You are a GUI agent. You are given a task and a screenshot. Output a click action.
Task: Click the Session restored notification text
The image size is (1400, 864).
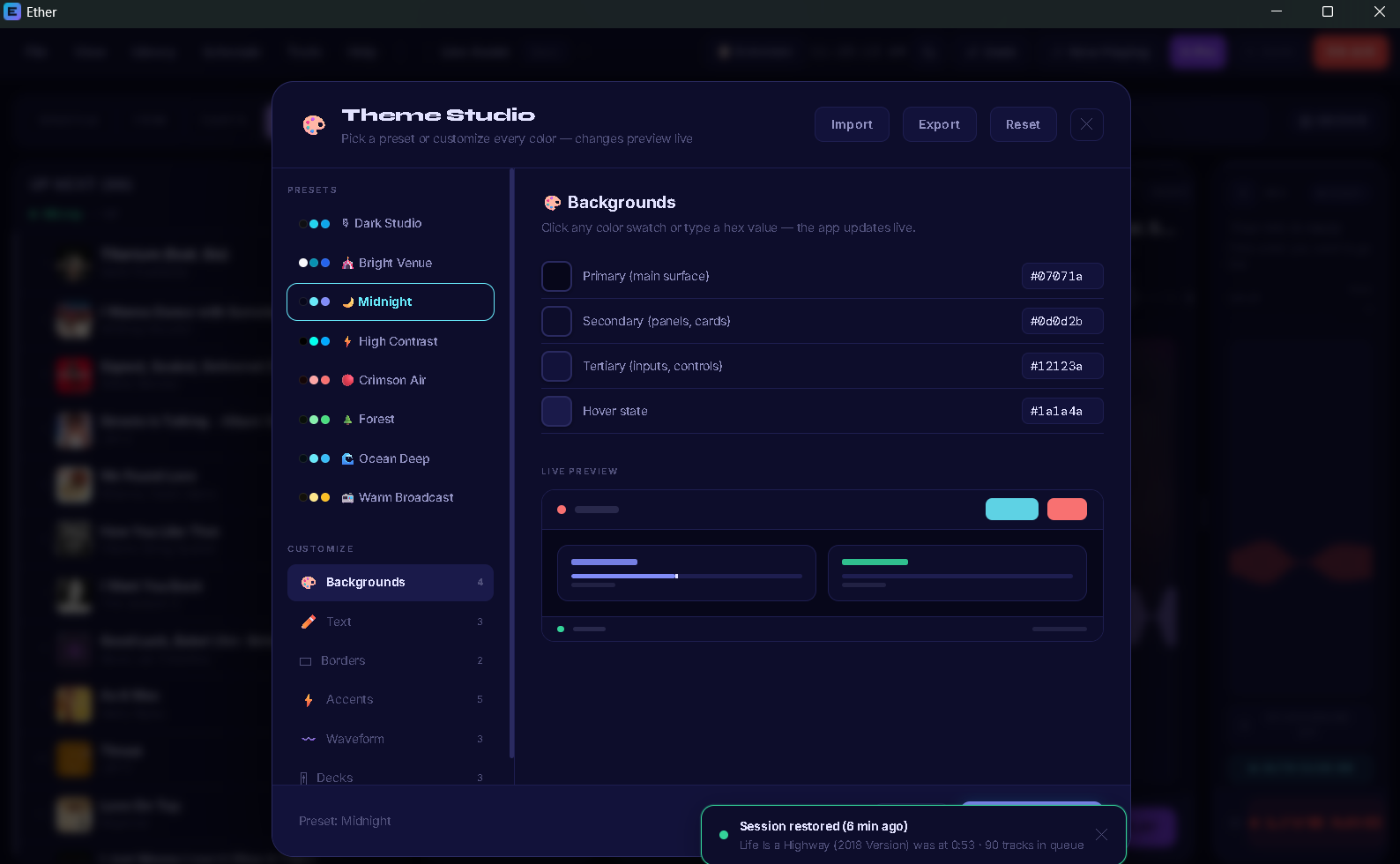pos(823,826)
